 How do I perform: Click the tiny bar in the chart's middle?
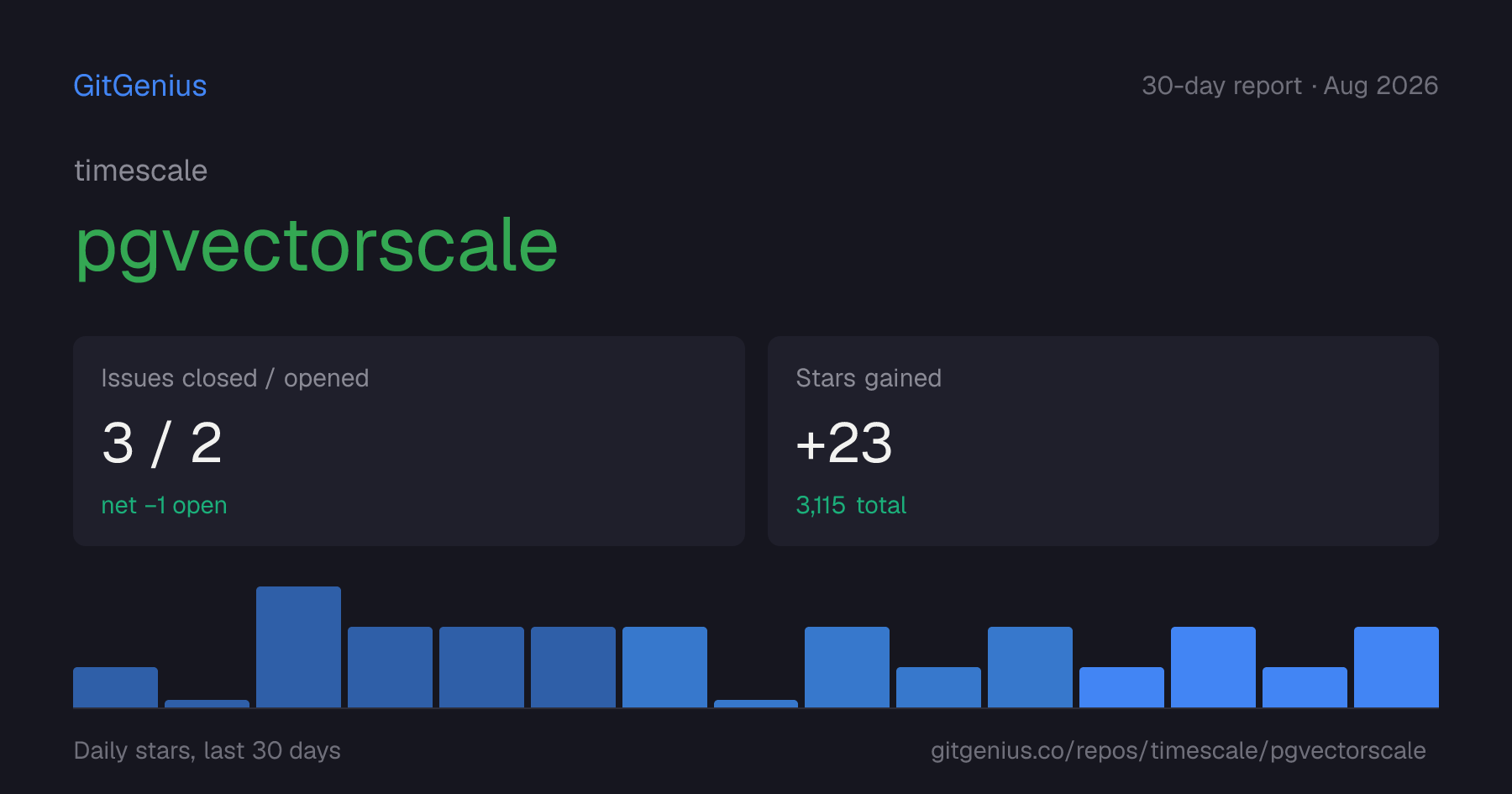[756, 703]
